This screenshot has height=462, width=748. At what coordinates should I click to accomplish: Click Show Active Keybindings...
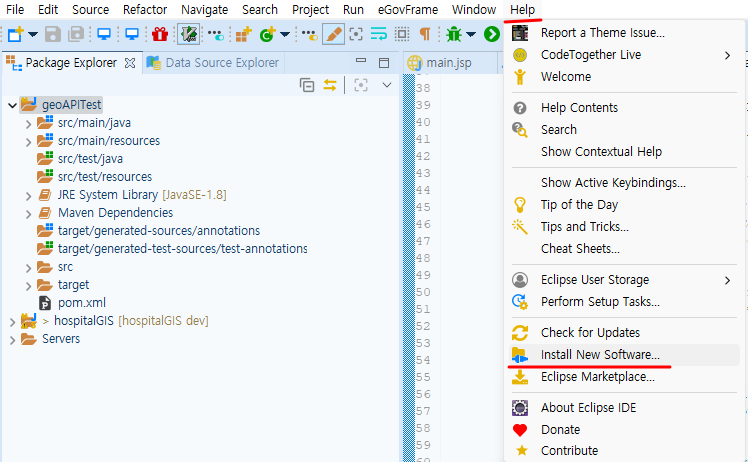pyautogui.click(x=624, y=183)
